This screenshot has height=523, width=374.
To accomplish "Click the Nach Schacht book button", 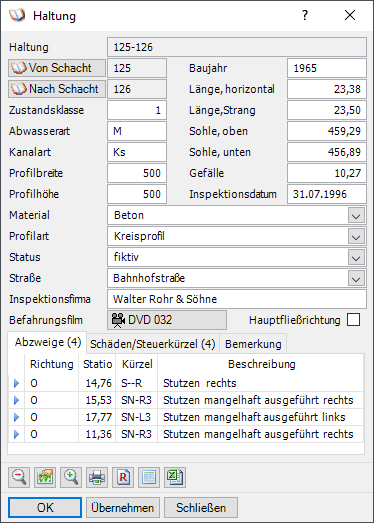I will point(57,89).
